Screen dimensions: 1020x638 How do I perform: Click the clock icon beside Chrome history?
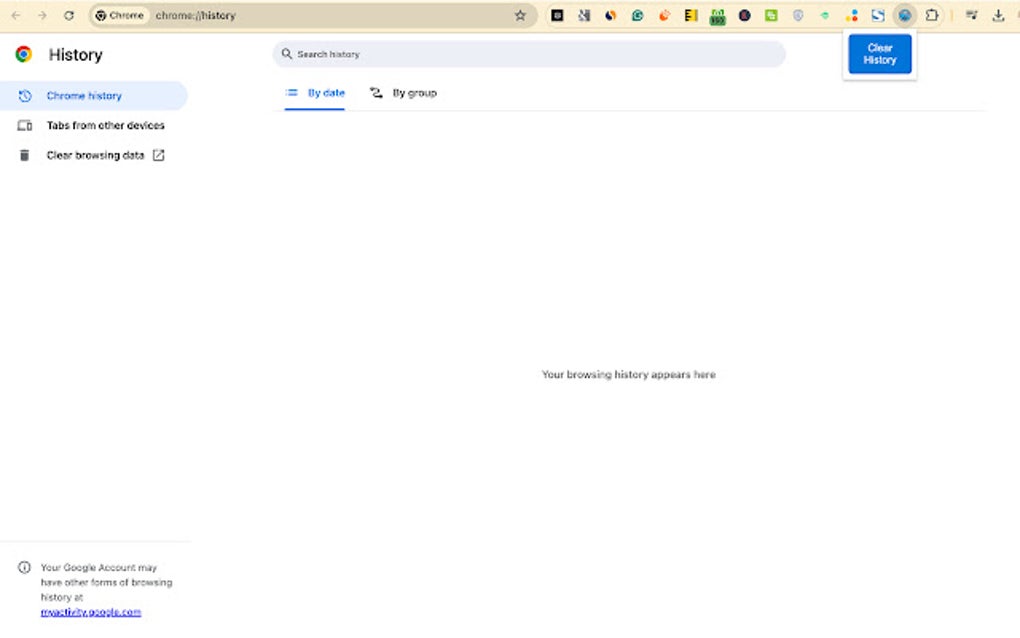click(x=24, y=95)
